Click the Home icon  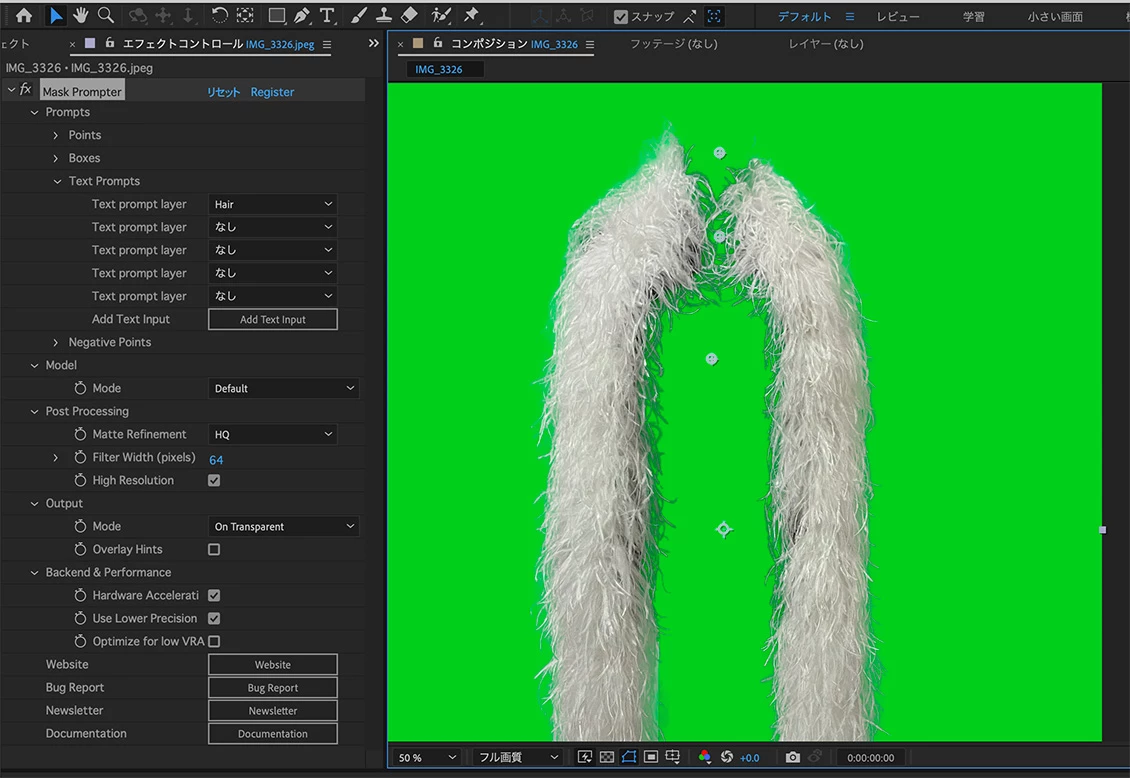tap(24, 15)
